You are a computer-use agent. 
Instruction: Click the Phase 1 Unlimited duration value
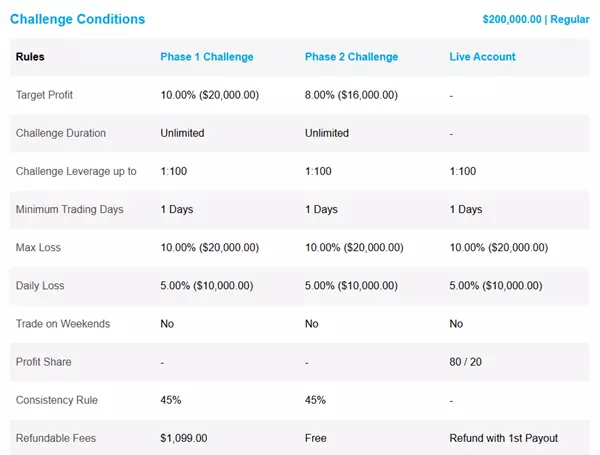[x=182, y=133]
